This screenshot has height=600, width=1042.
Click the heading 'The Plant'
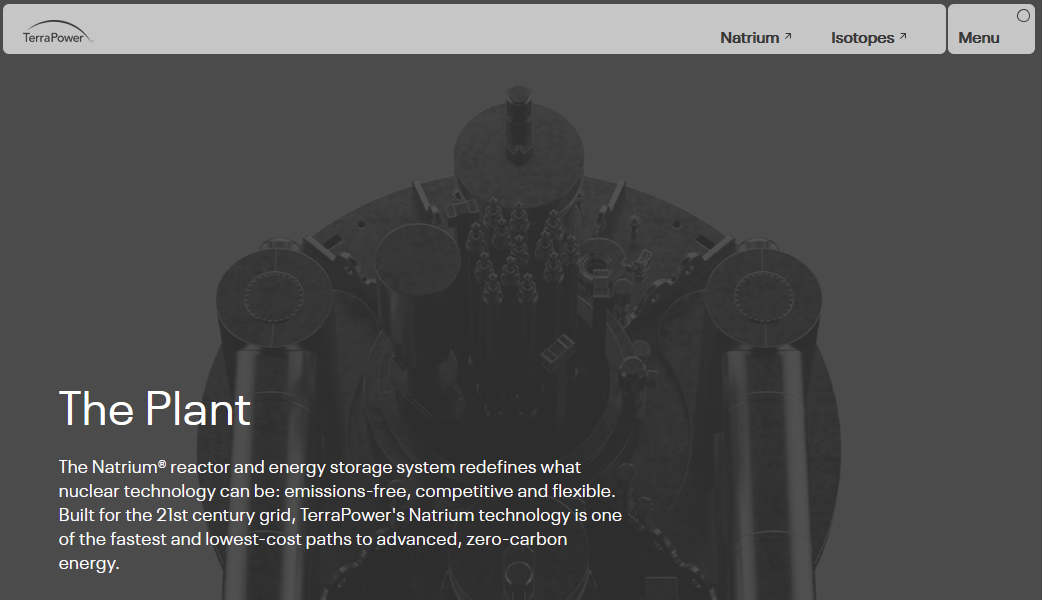pyautogui.click(x=154, y=409)
